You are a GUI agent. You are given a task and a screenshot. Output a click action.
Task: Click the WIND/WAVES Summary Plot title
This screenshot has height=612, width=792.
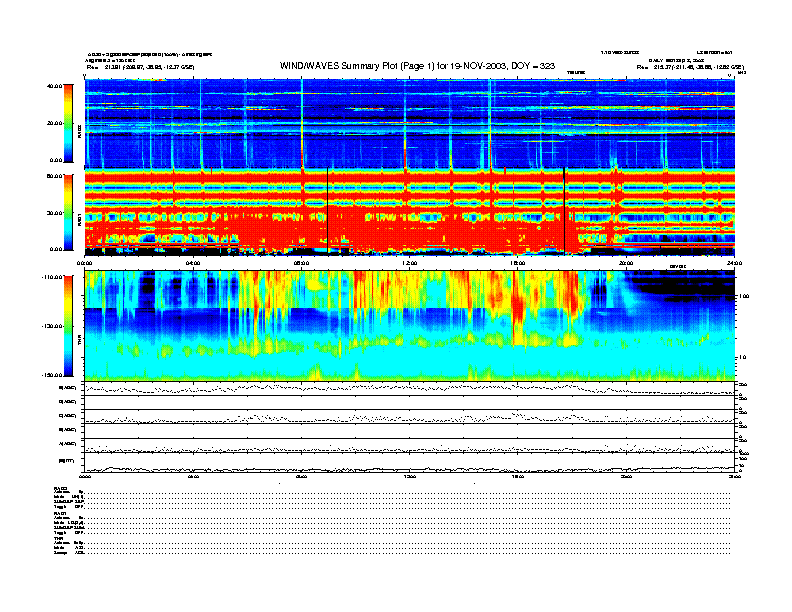(x=417, y=66)
